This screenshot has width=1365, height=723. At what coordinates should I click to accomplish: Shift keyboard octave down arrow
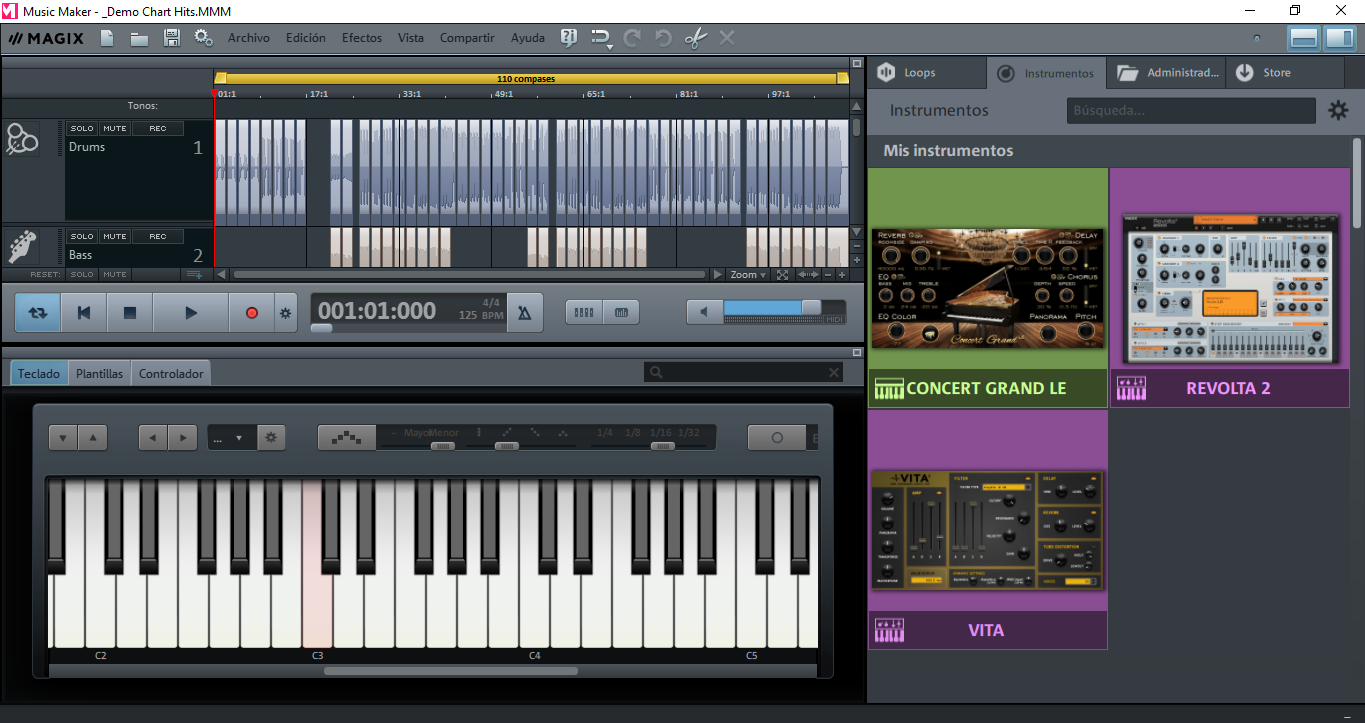click(x=63, y=437)
